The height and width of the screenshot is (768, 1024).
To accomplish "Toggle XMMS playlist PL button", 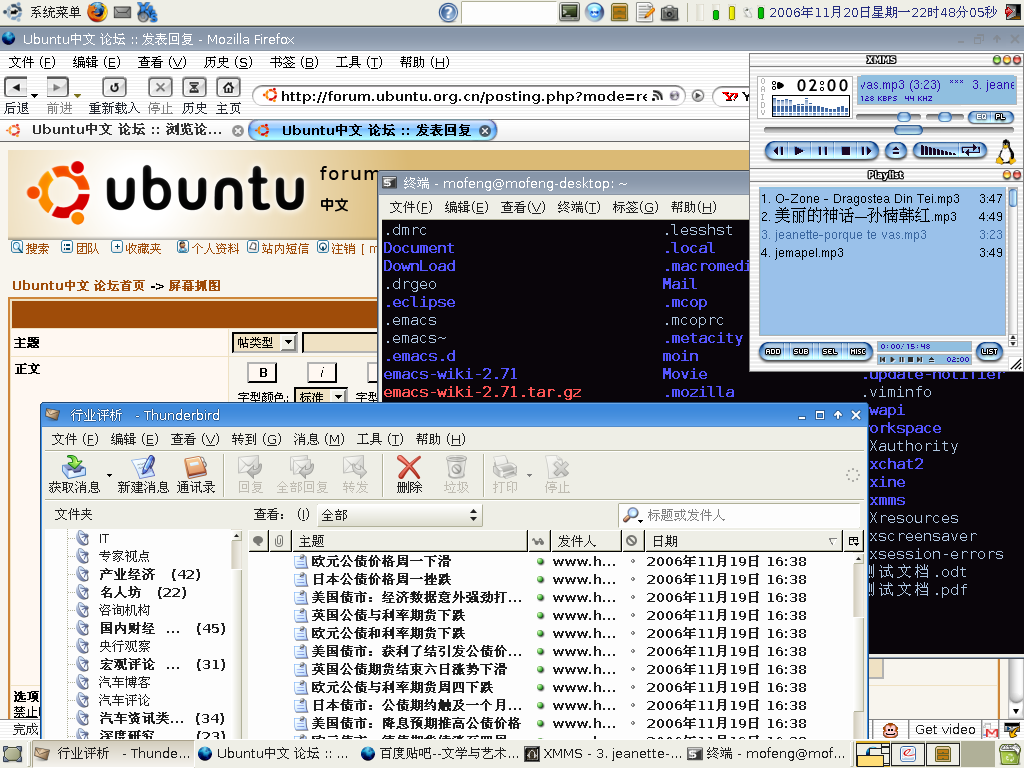I will pos(1000,116).
